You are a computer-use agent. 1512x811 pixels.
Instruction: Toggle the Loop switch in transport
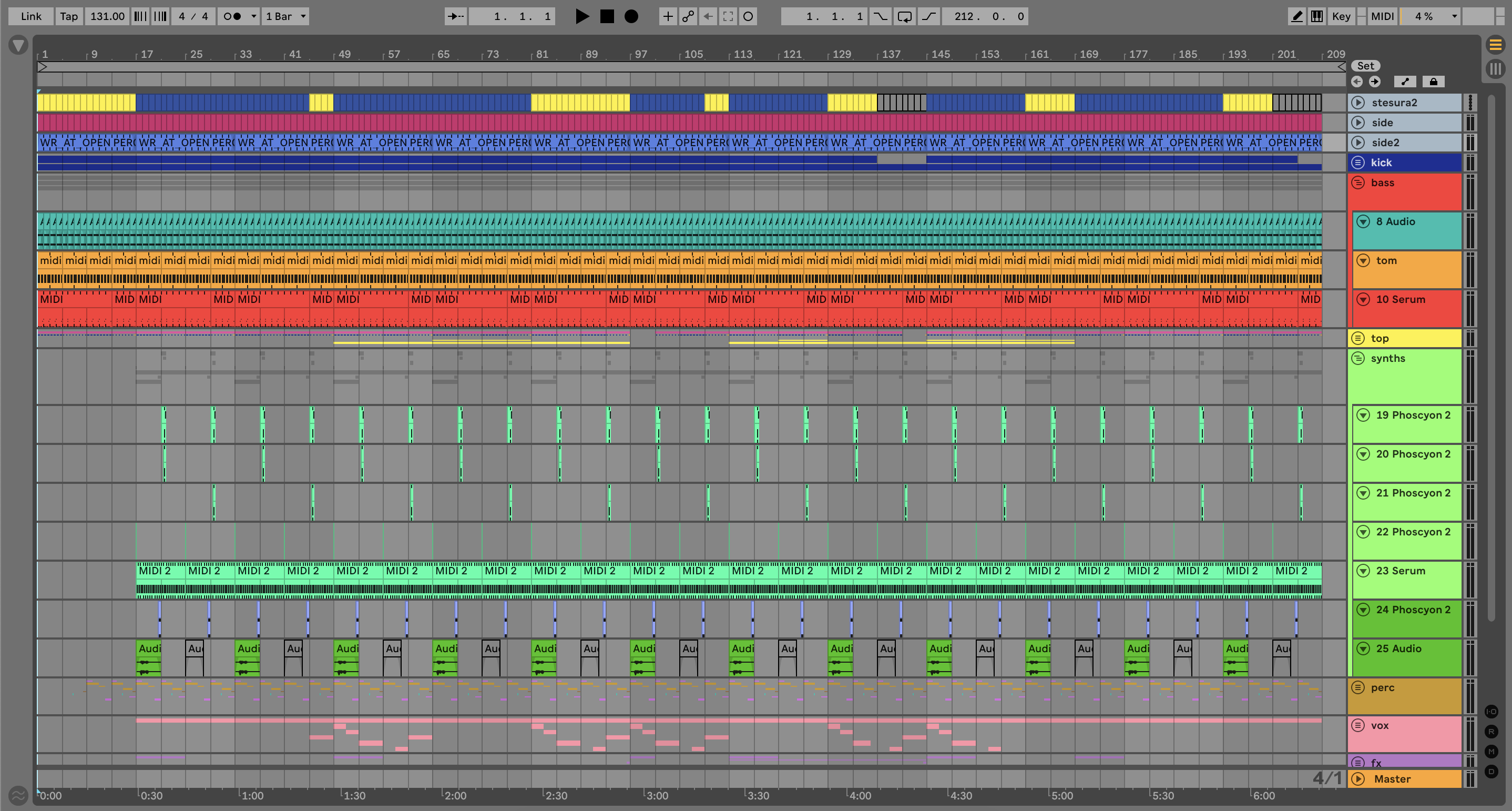(904, 16)
